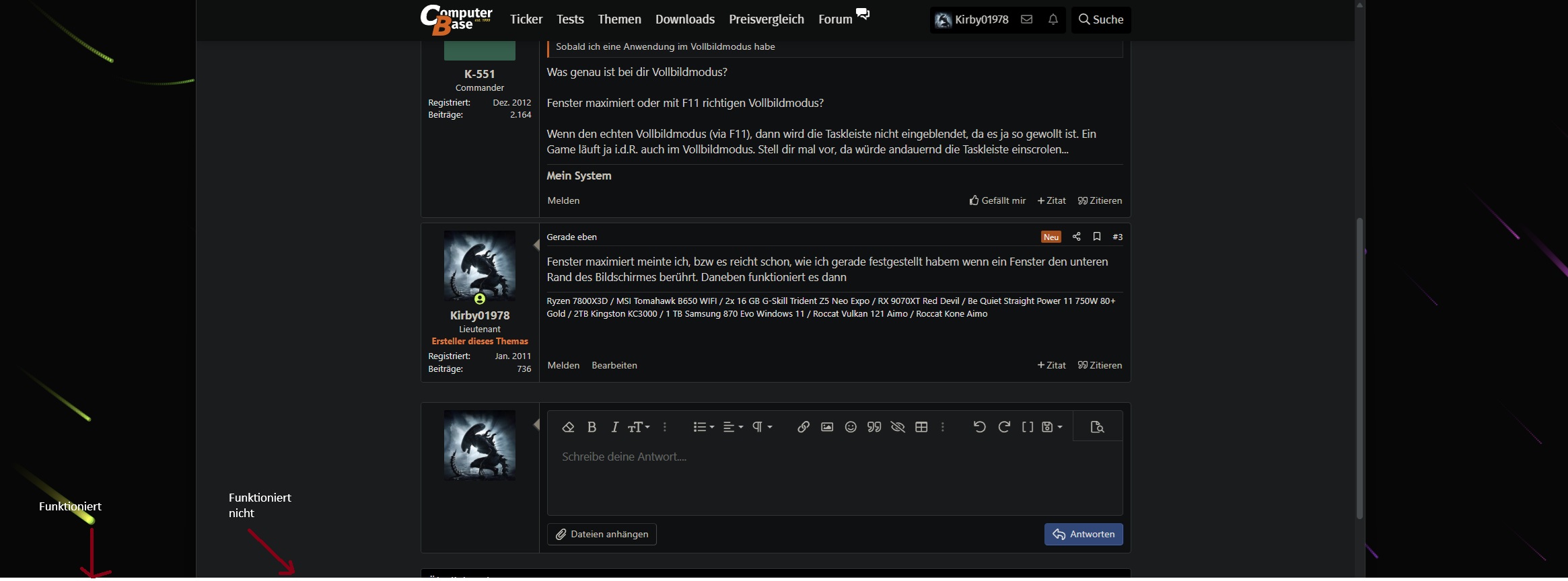This screenshot has height=581, width=1568.
Task: Expand Mein System in K-551 post
Action: tap(579, 176)
